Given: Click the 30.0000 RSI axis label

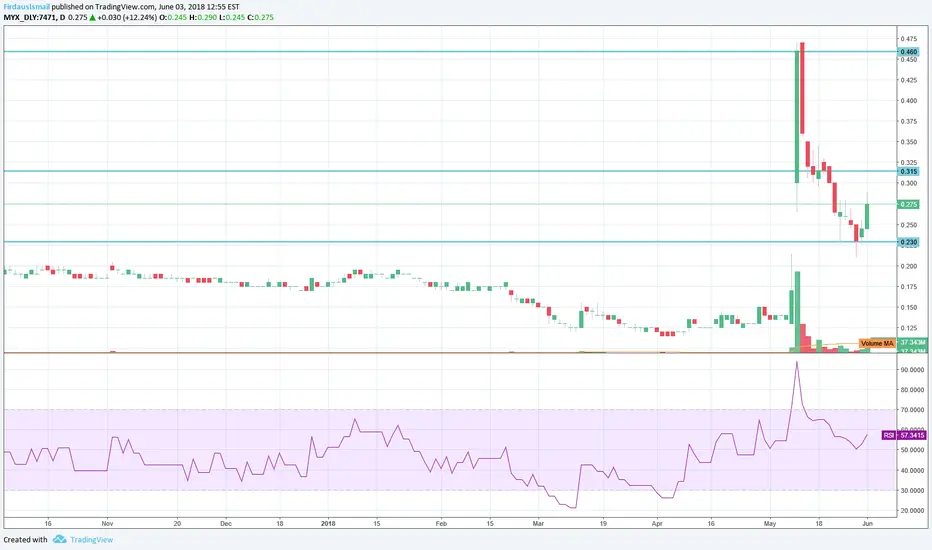Looking at the screenshot, I should 912,491.
